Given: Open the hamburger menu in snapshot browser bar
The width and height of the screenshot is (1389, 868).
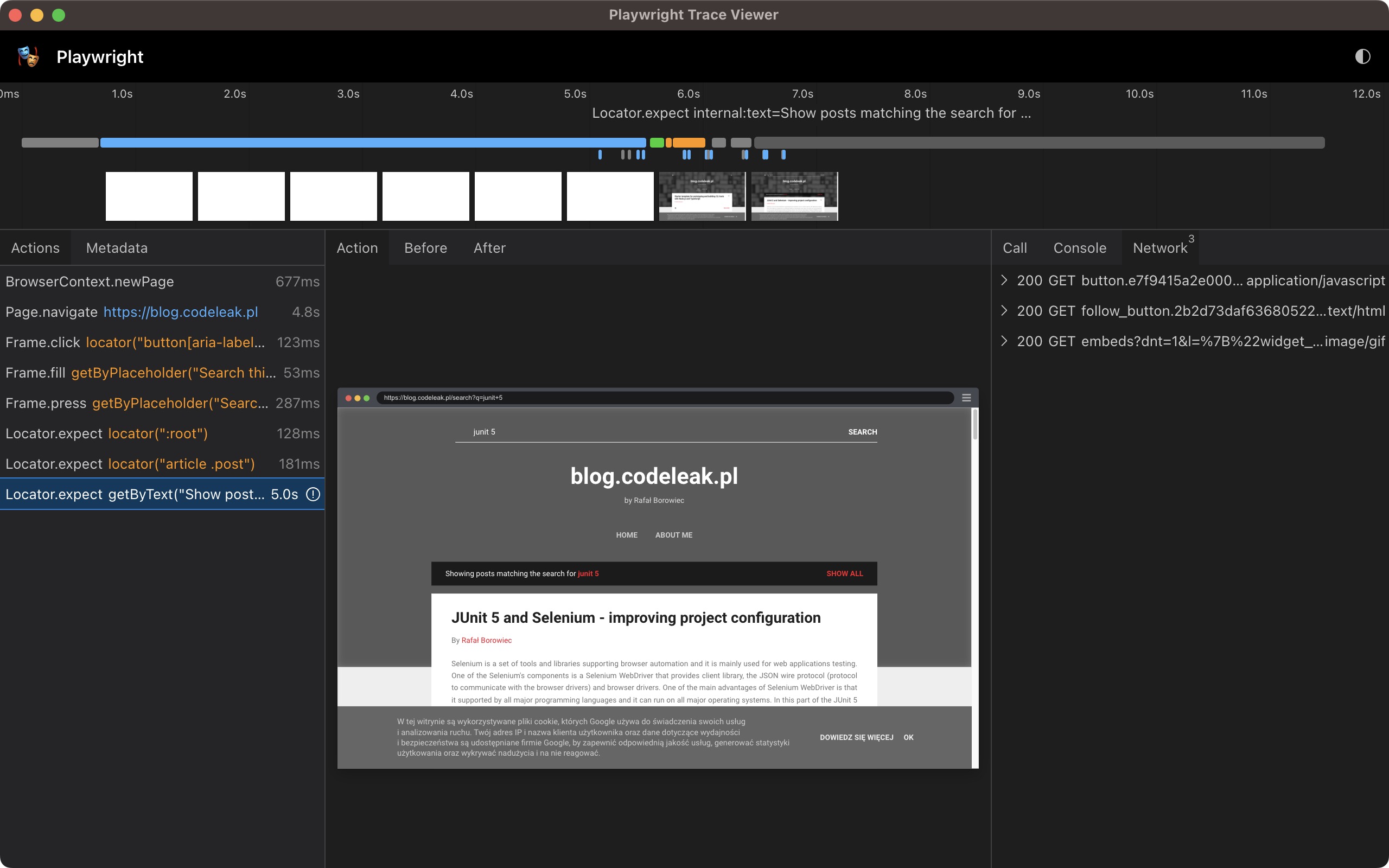Looking at the screenshot, I should (966, 397).
